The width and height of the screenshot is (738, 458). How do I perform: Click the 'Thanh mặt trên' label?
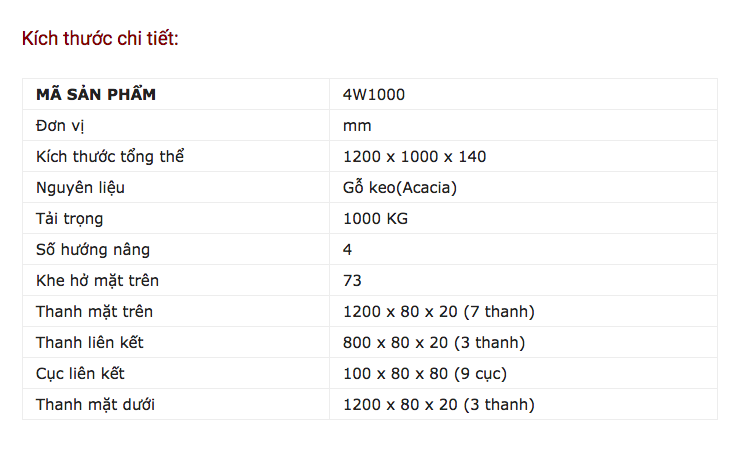tap(94, 312)
